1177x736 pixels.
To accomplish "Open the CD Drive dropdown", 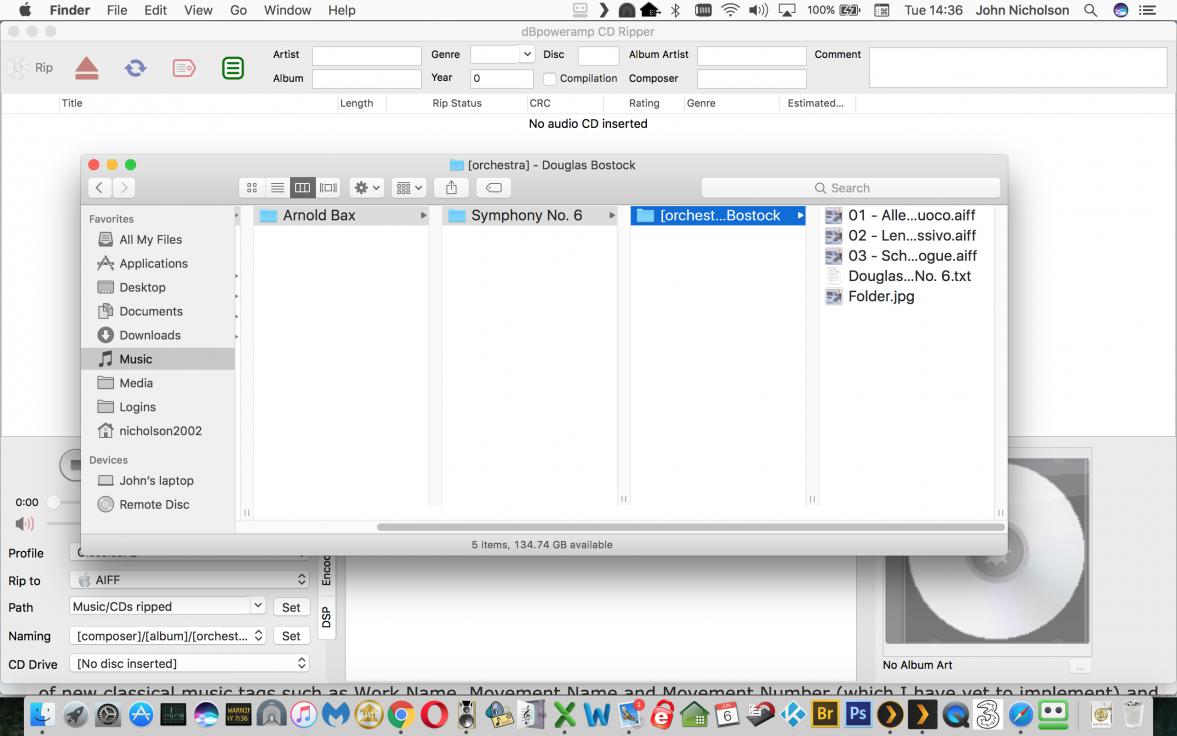I will coord(189,663).
